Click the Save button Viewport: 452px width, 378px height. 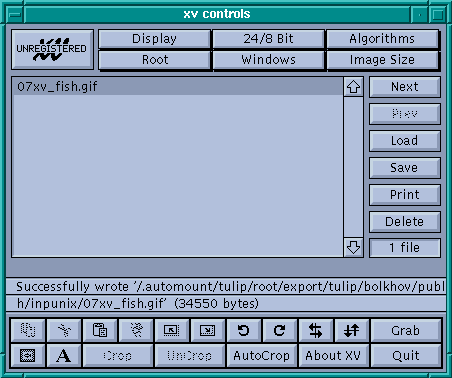(x=405, y=168)
